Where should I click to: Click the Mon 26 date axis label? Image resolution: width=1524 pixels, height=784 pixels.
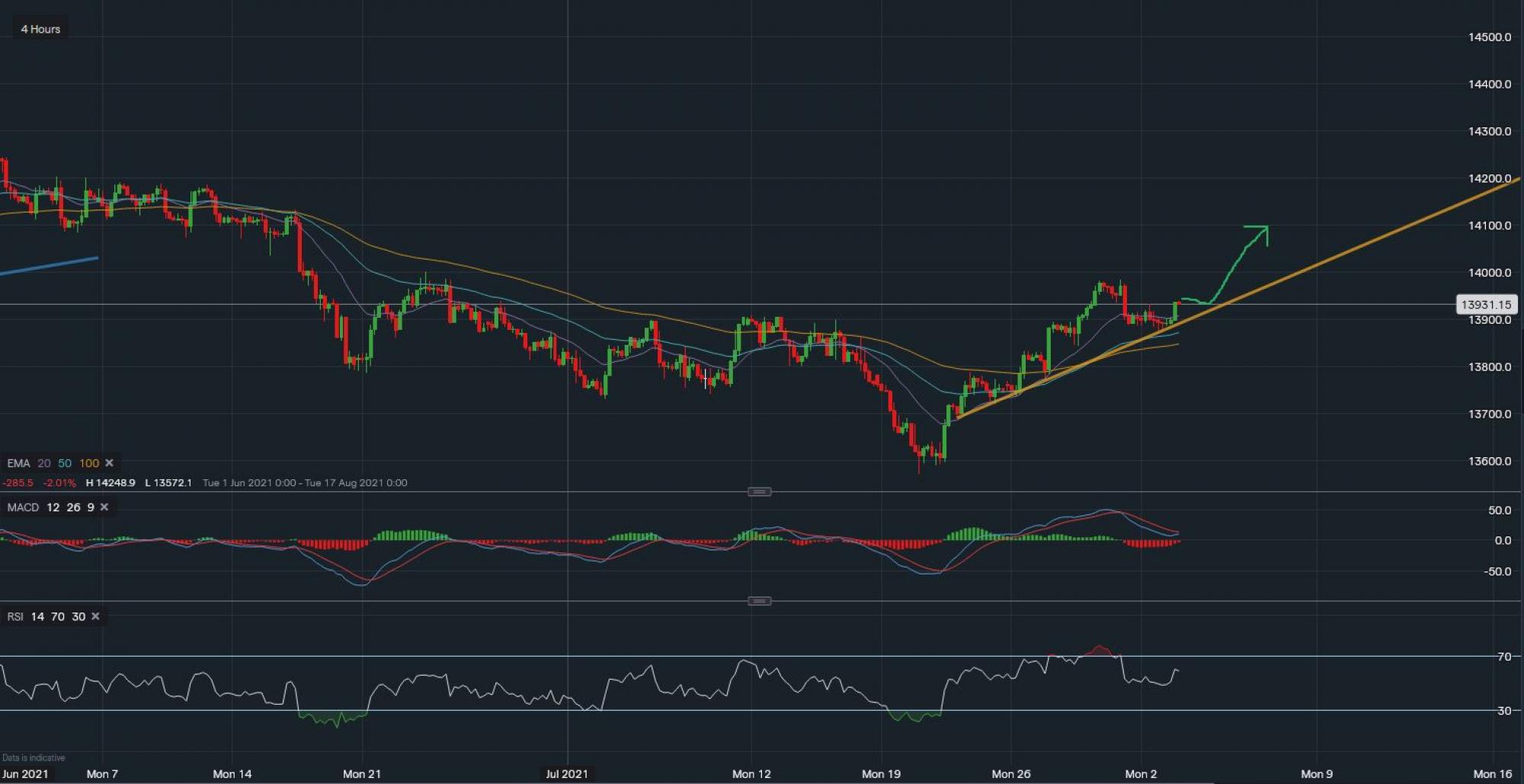click(1010, 773)
